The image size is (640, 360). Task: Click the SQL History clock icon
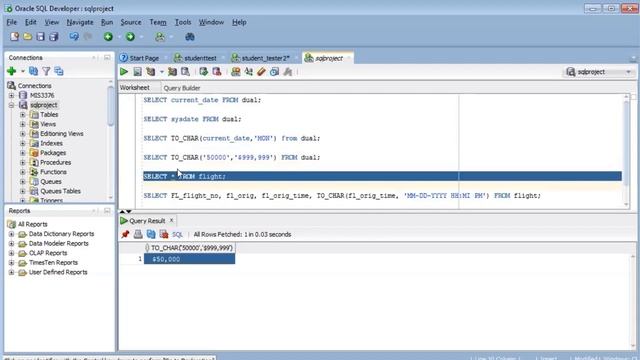(275, 72)
